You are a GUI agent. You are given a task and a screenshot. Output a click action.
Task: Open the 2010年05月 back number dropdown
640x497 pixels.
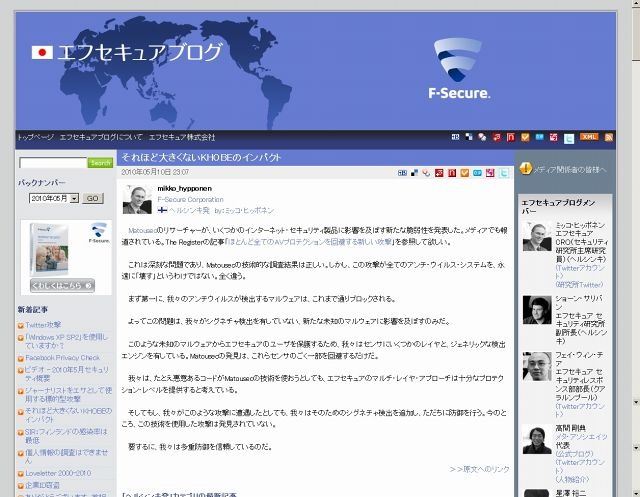pos(54,199)
